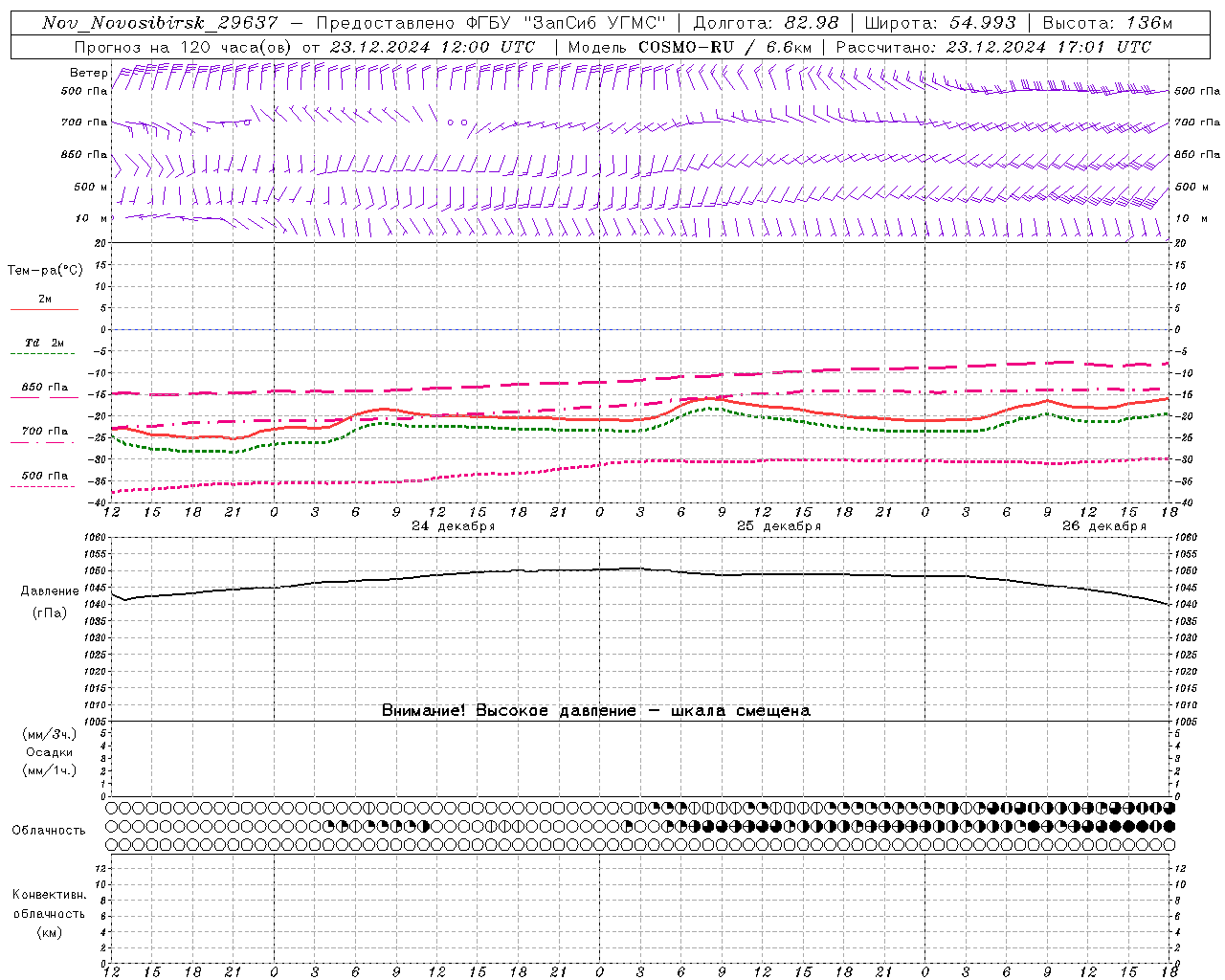Click the '(мм/1ч.)' precipitation unit label
Screen dimensions: 1225x980
tap(50, 770)
